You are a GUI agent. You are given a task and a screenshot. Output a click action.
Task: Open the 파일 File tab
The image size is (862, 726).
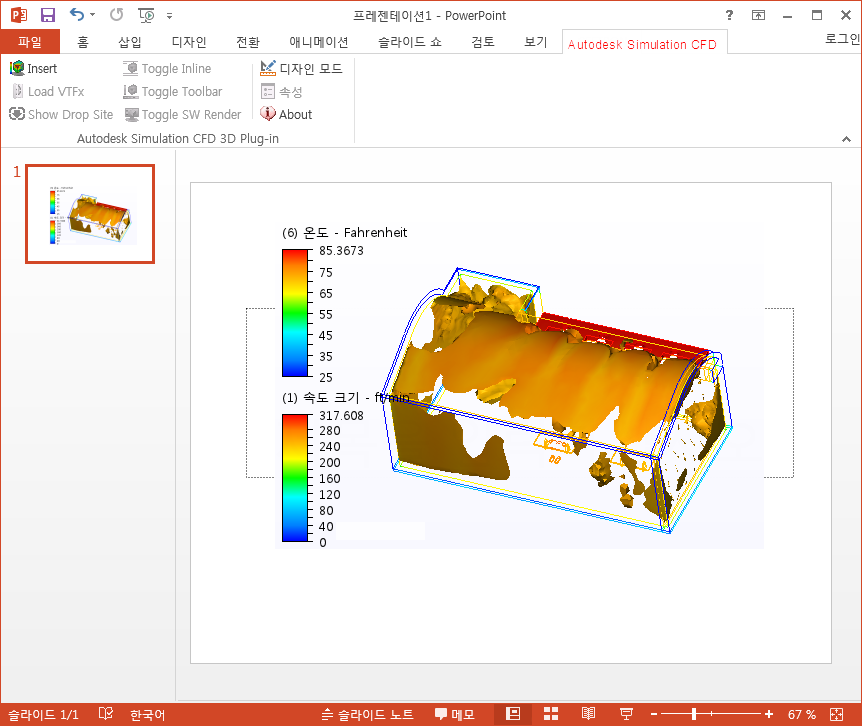point(30,42)
